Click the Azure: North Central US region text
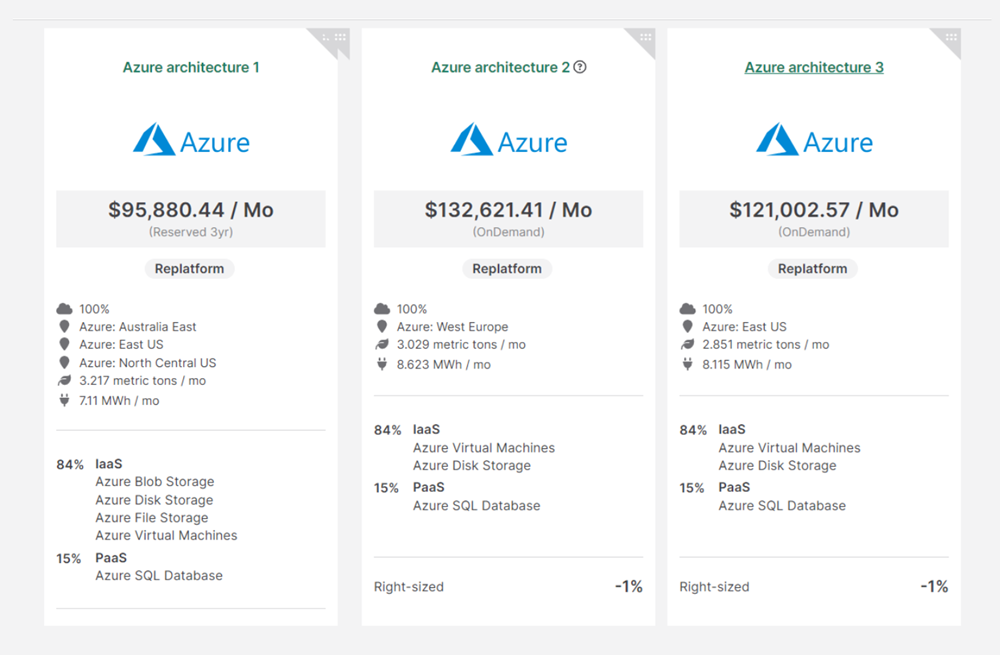 click(148, 363)
